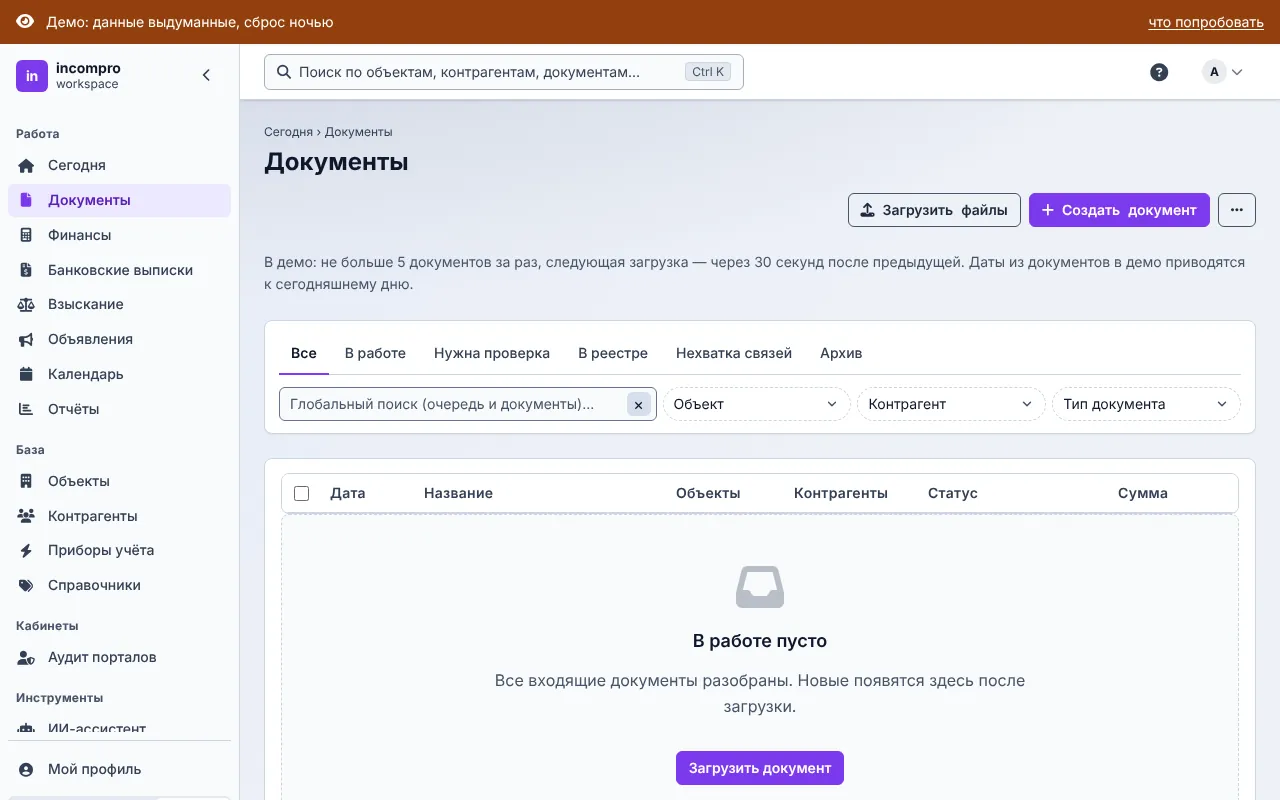Switch to the Архив tab

[x=841, y=353]
